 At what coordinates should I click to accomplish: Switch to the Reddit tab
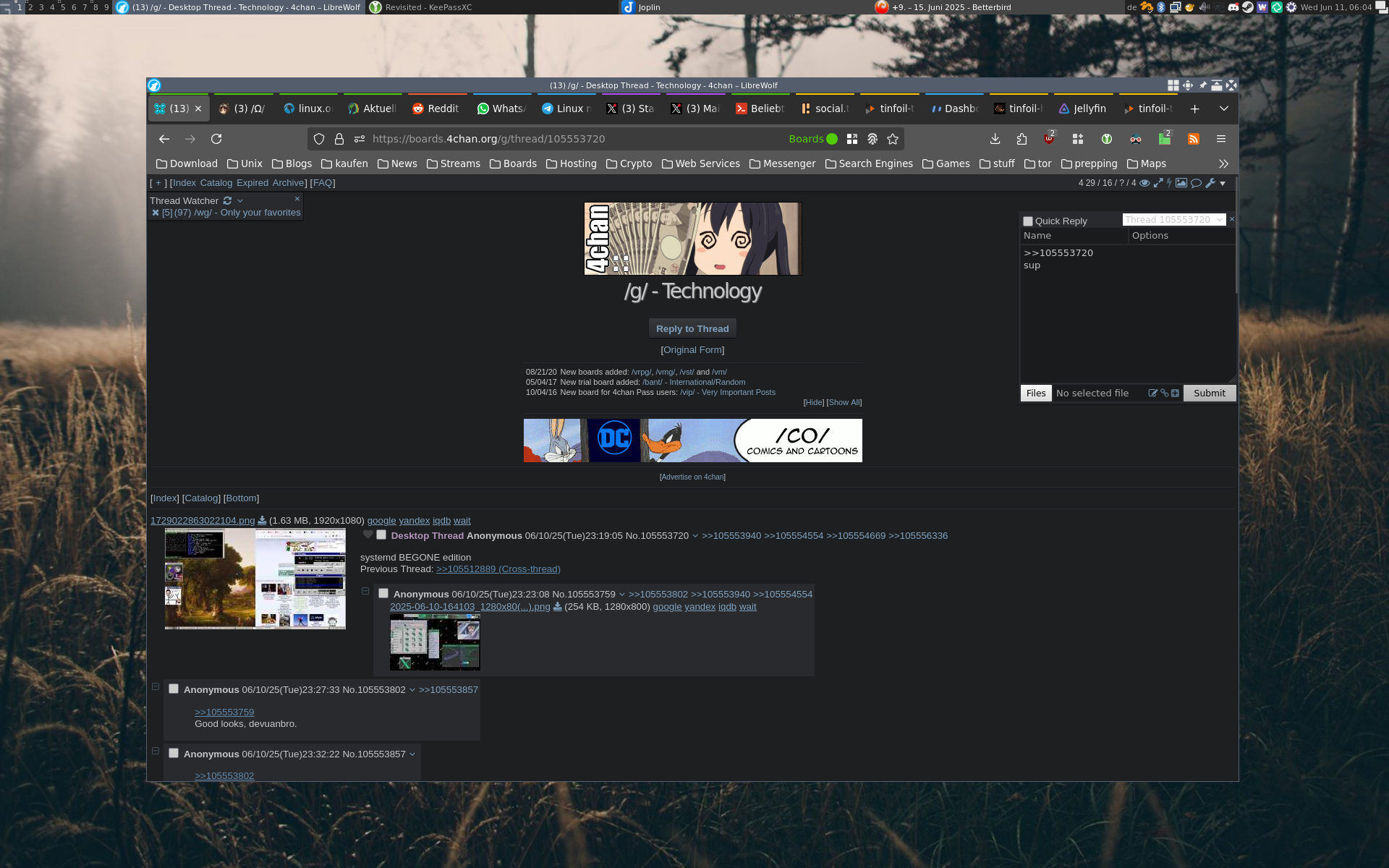(x=436, y=109)
